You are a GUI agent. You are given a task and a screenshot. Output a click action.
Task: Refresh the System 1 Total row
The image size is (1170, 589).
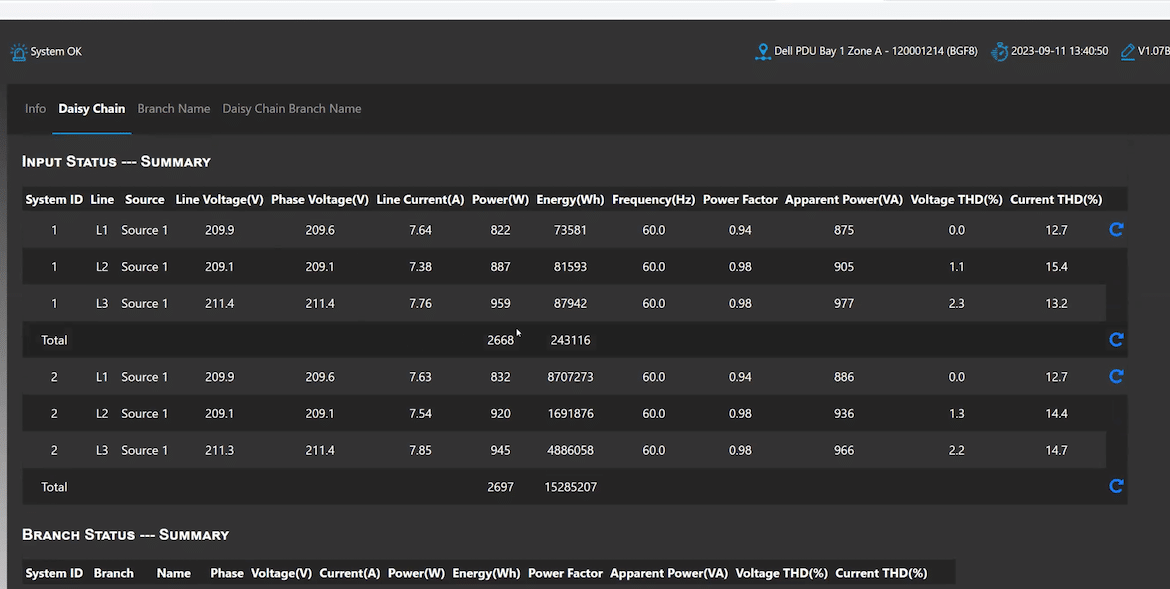pos(1116,340)
